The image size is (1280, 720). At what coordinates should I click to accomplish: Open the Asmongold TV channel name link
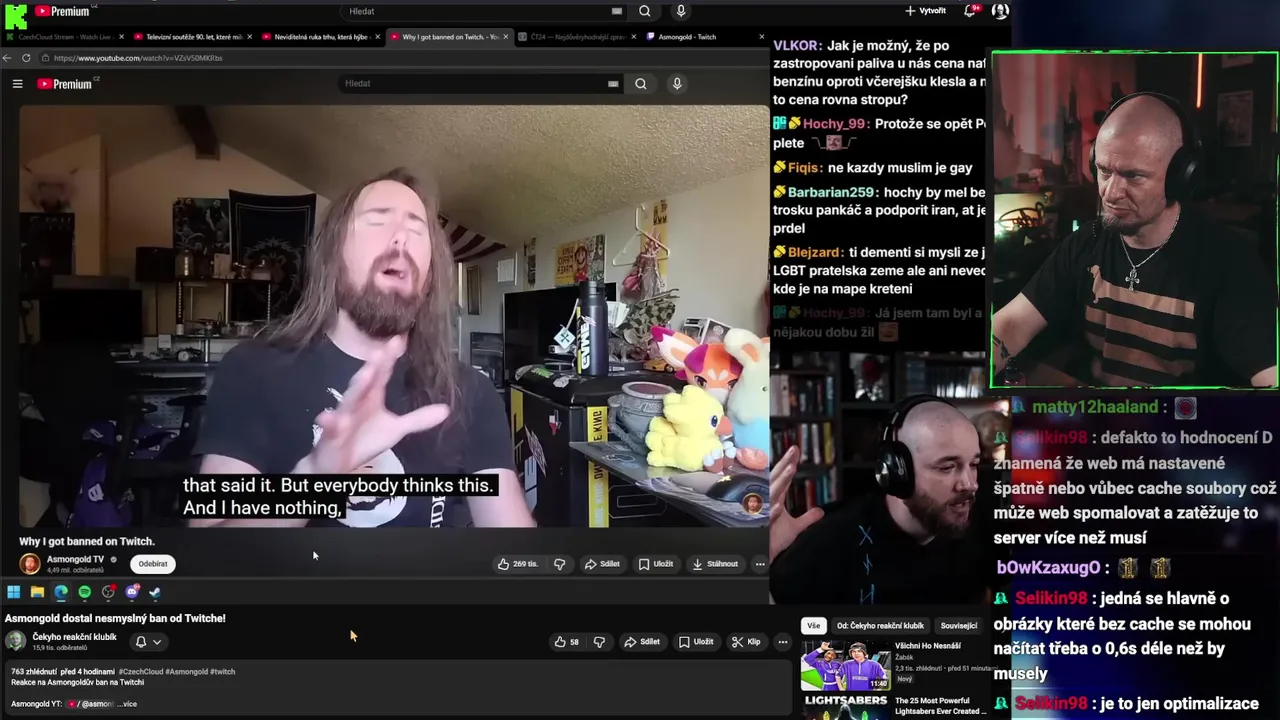[75, 559]
